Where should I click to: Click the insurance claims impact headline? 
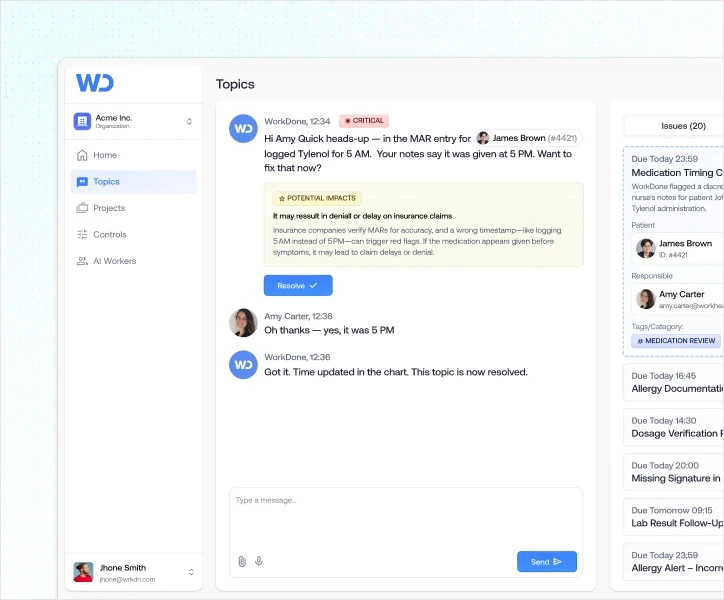(x=362, y=216)
